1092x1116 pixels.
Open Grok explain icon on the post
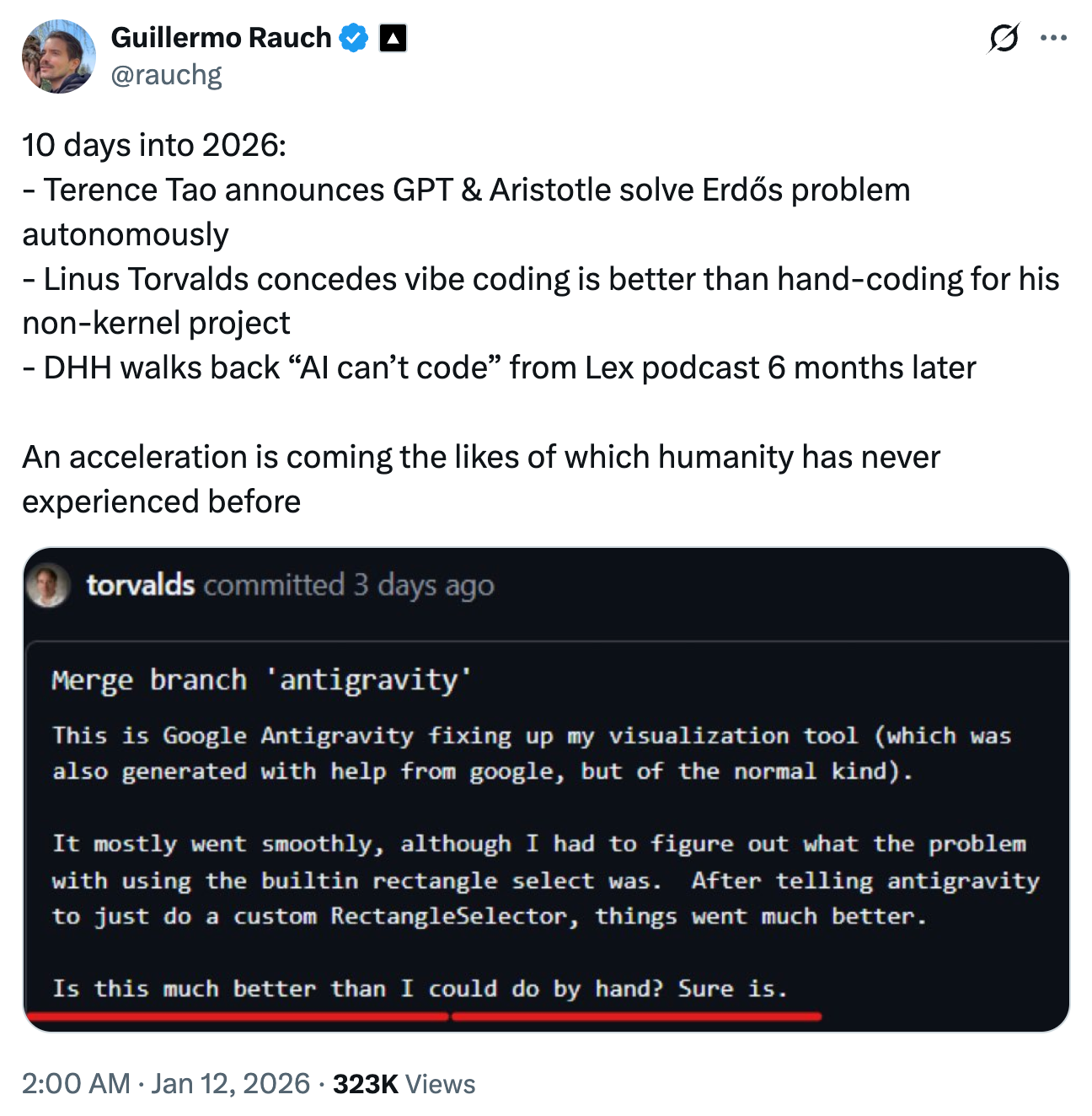point(1004,38)
